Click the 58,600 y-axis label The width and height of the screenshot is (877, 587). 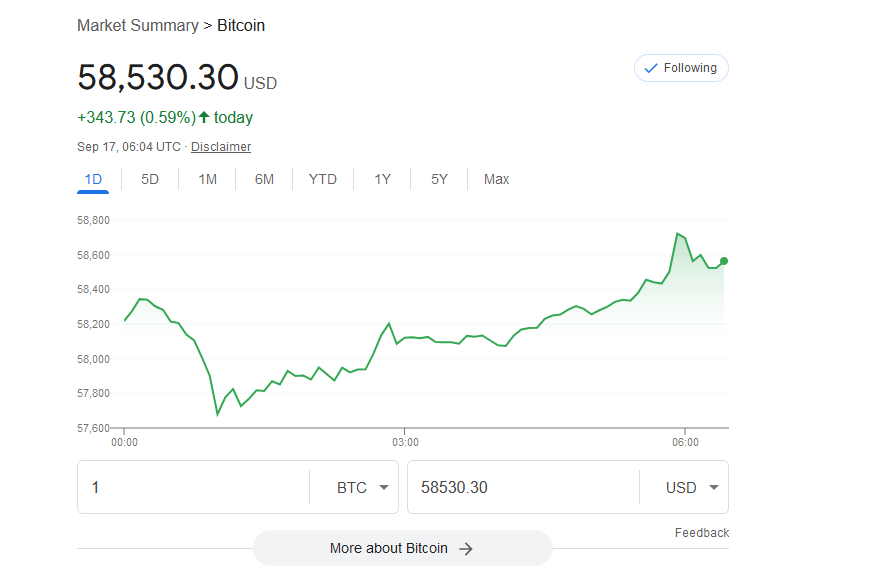click(x=93, y=255)
